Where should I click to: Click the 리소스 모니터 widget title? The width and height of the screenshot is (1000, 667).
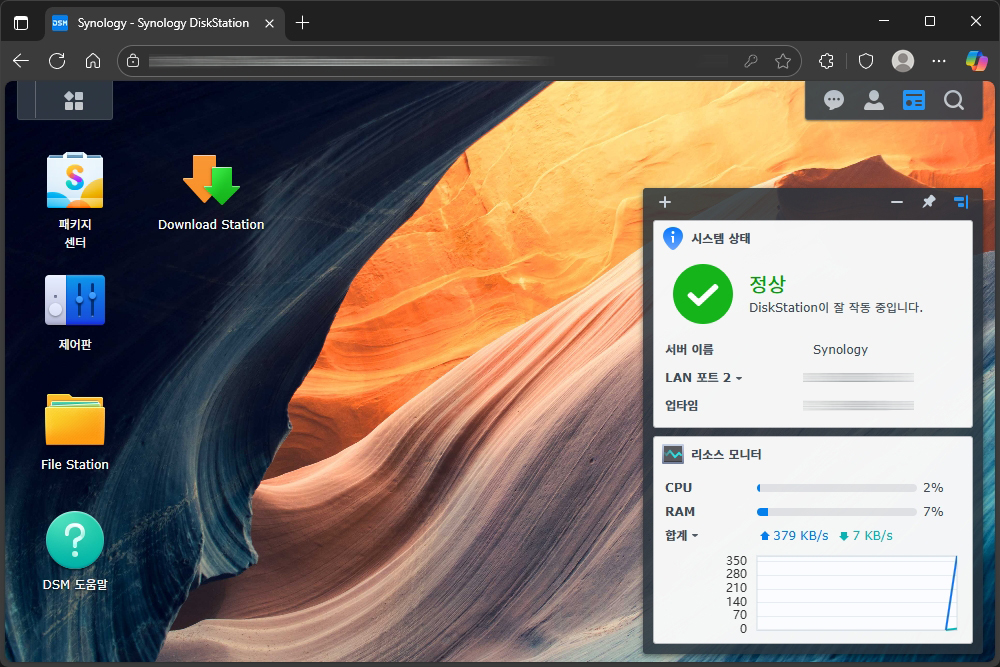726,455
